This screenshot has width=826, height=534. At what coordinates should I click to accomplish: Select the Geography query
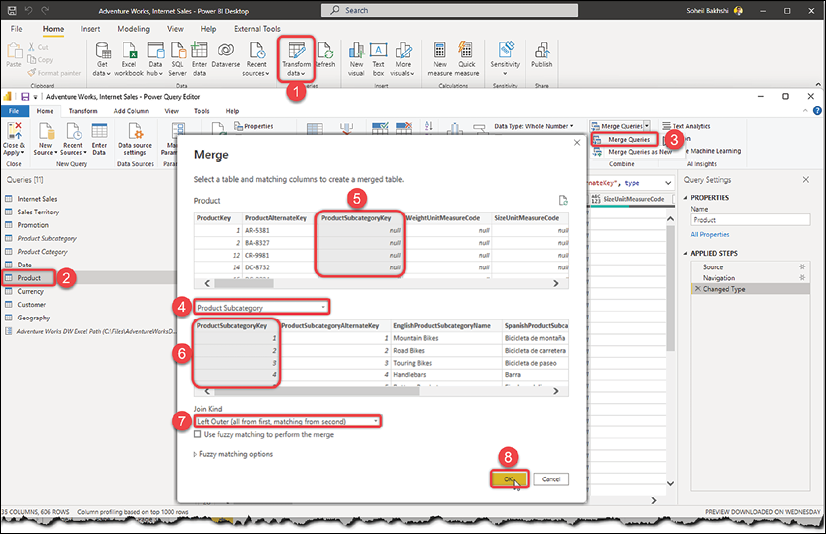(33, 318)
